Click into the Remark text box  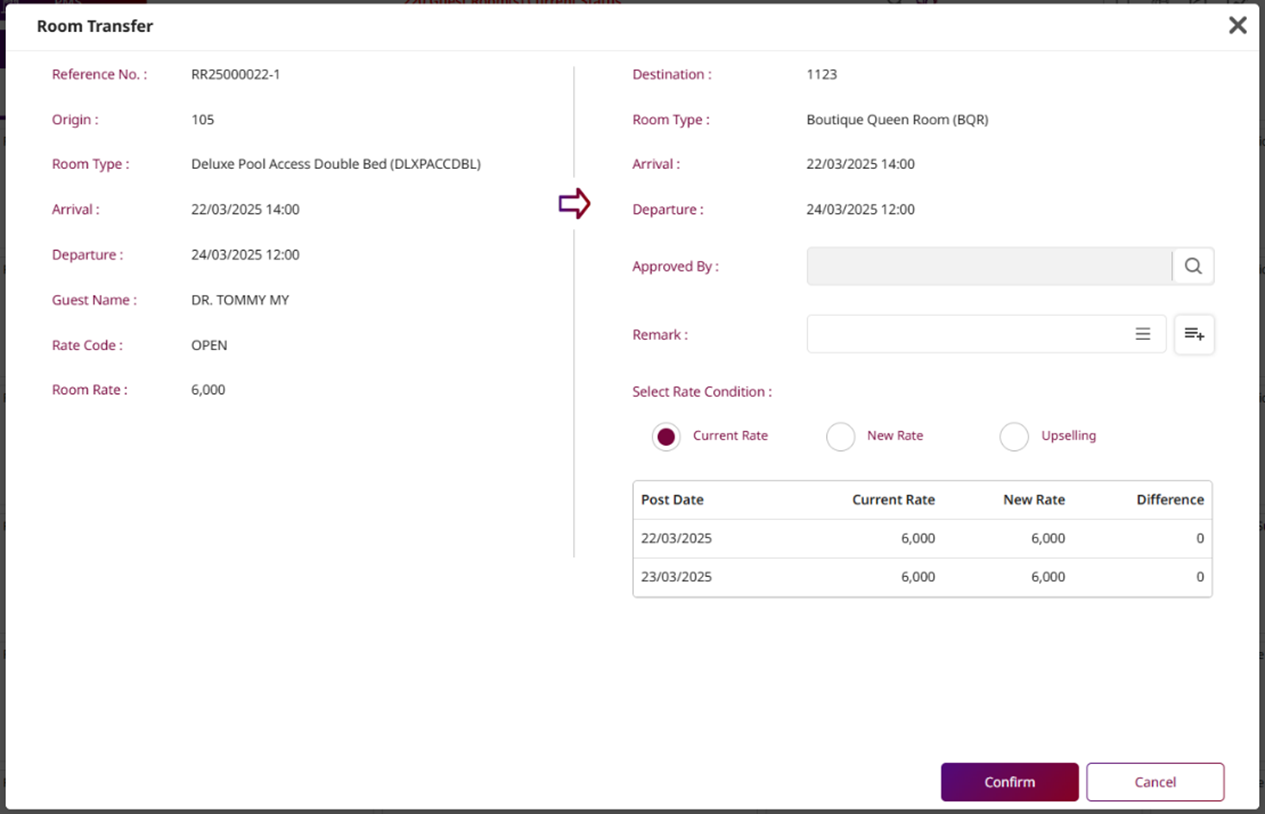(965, 334)
